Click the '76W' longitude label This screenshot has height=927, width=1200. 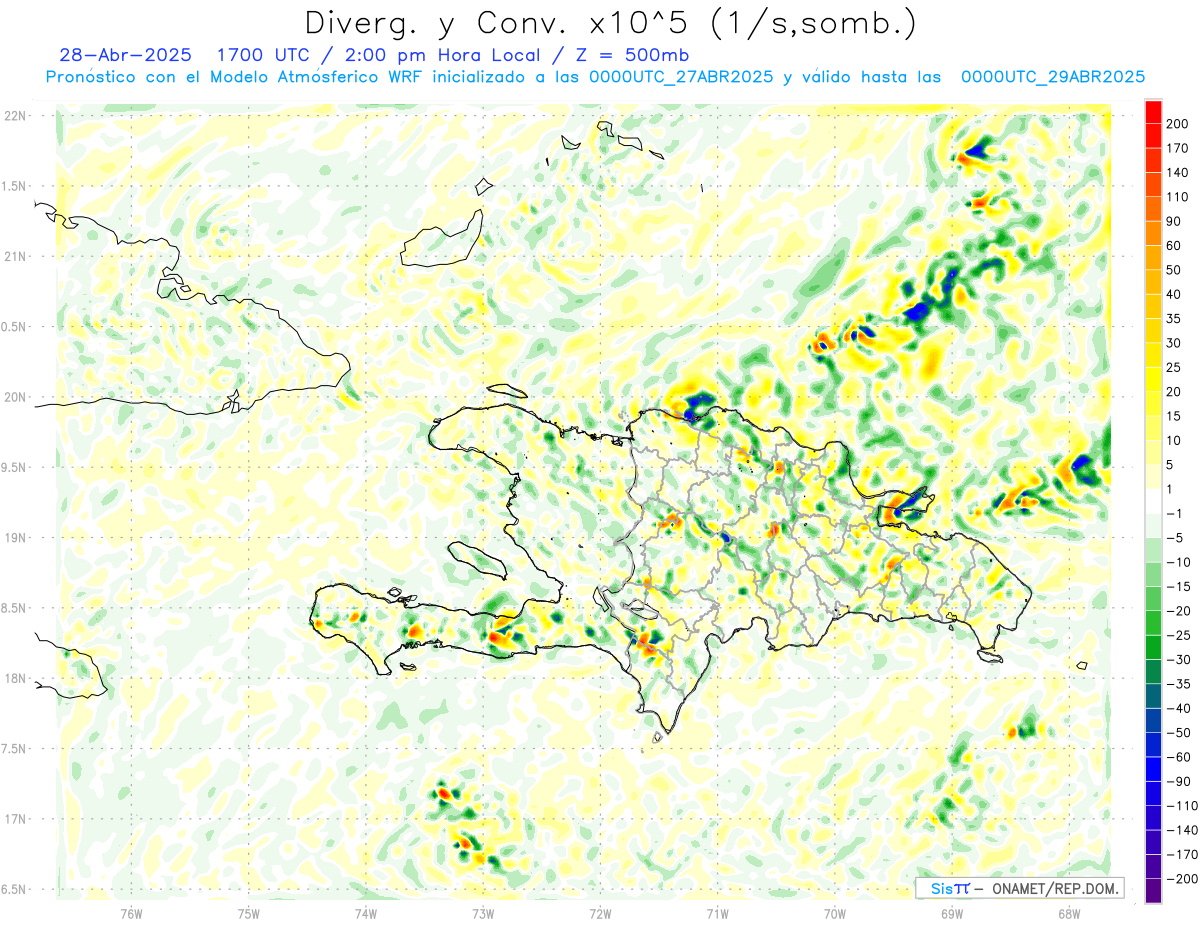(131, 914)
